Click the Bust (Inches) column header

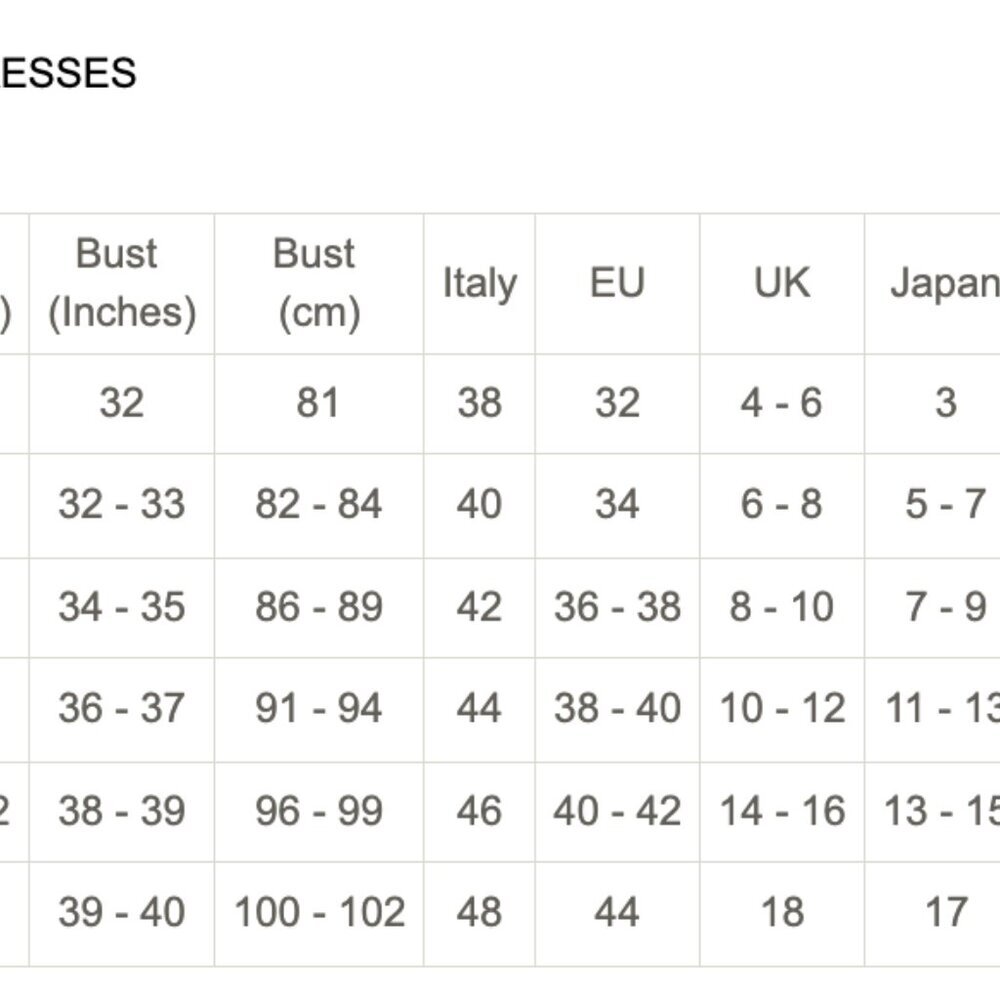tap(122, 284)
